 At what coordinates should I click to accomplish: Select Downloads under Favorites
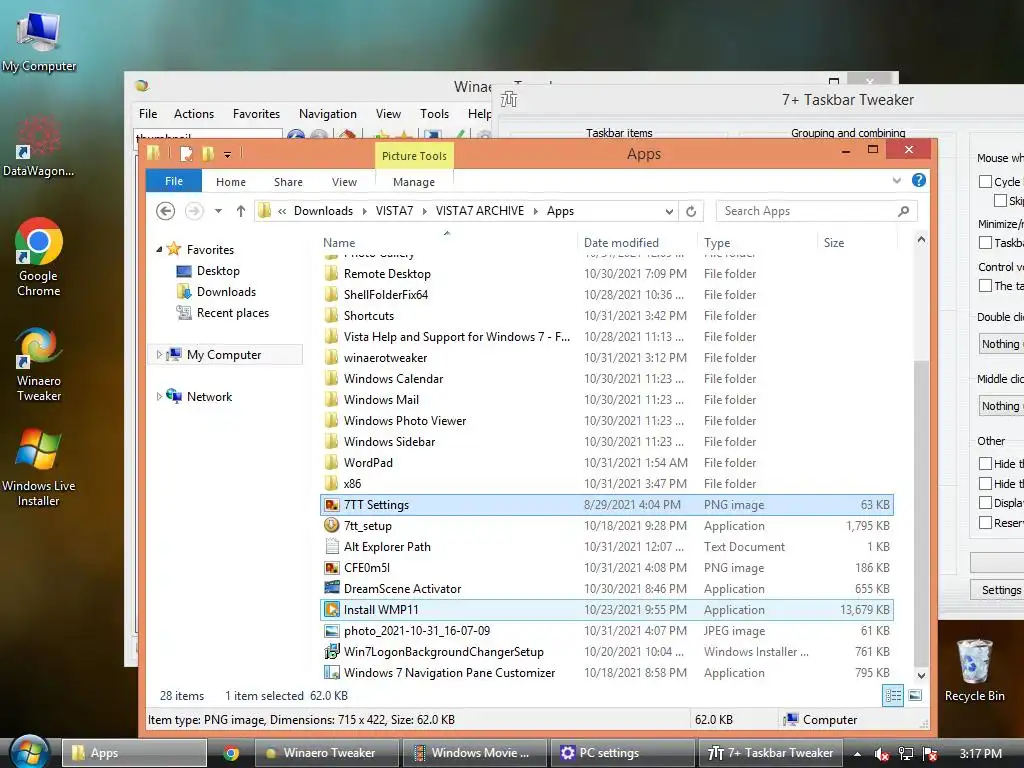[226, 292]
